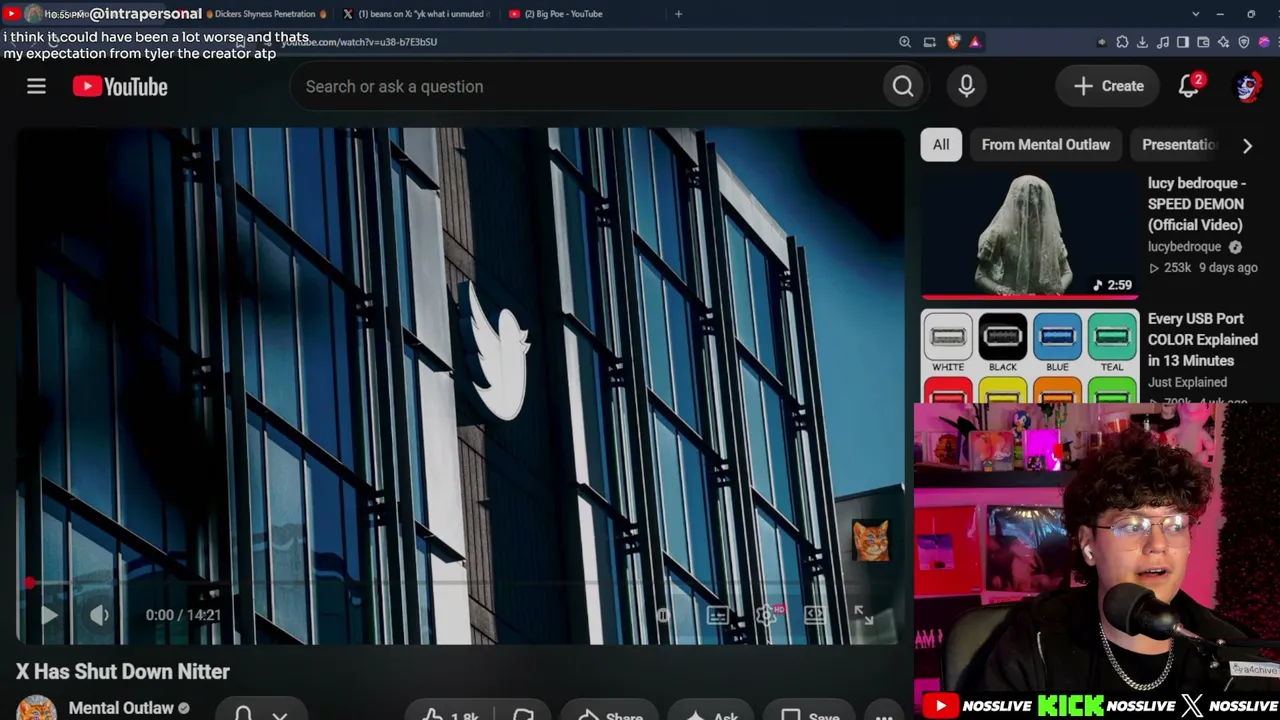Viewport: 1280px width, 720px height.
Task: Open the Just Explained channel name
Action: (x=1187, y=382)
